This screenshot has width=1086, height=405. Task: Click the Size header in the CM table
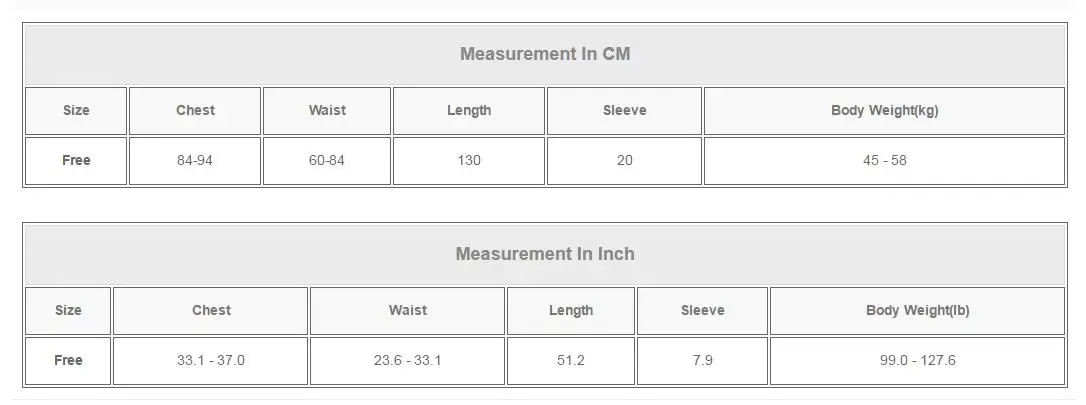click(x=76, y=110)
